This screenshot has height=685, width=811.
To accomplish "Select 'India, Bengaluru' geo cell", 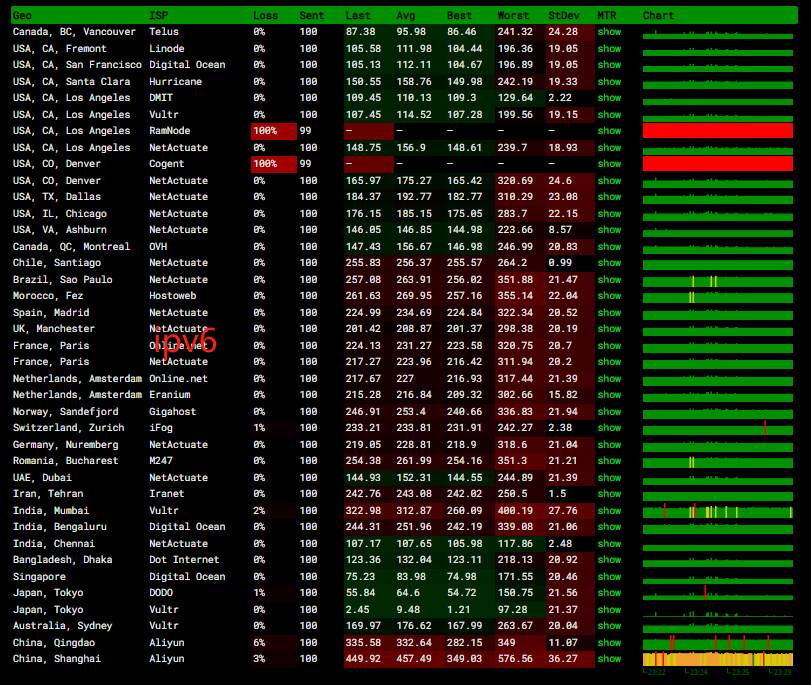I will [x=59, y=527].
